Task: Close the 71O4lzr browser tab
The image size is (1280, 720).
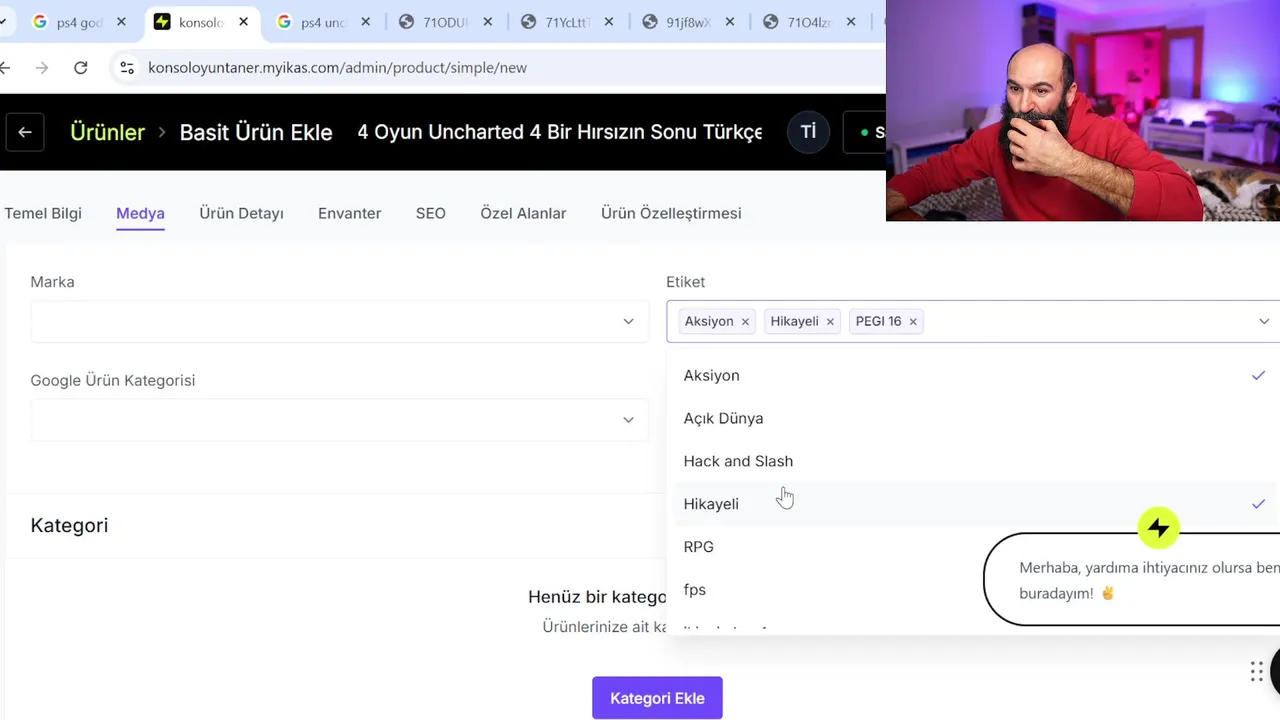Action: 851,22
